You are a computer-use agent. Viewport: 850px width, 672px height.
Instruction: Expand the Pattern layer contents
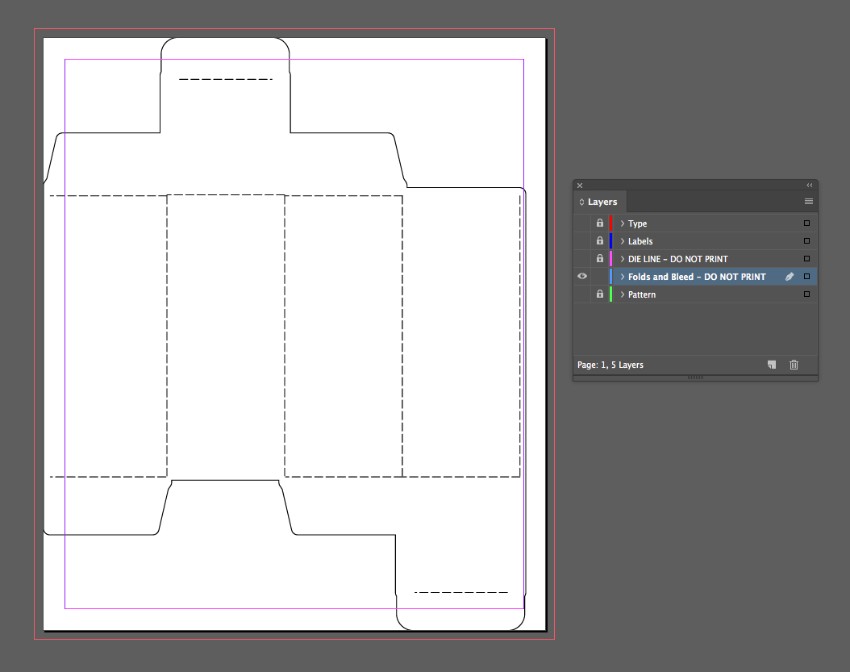point(622,294)
